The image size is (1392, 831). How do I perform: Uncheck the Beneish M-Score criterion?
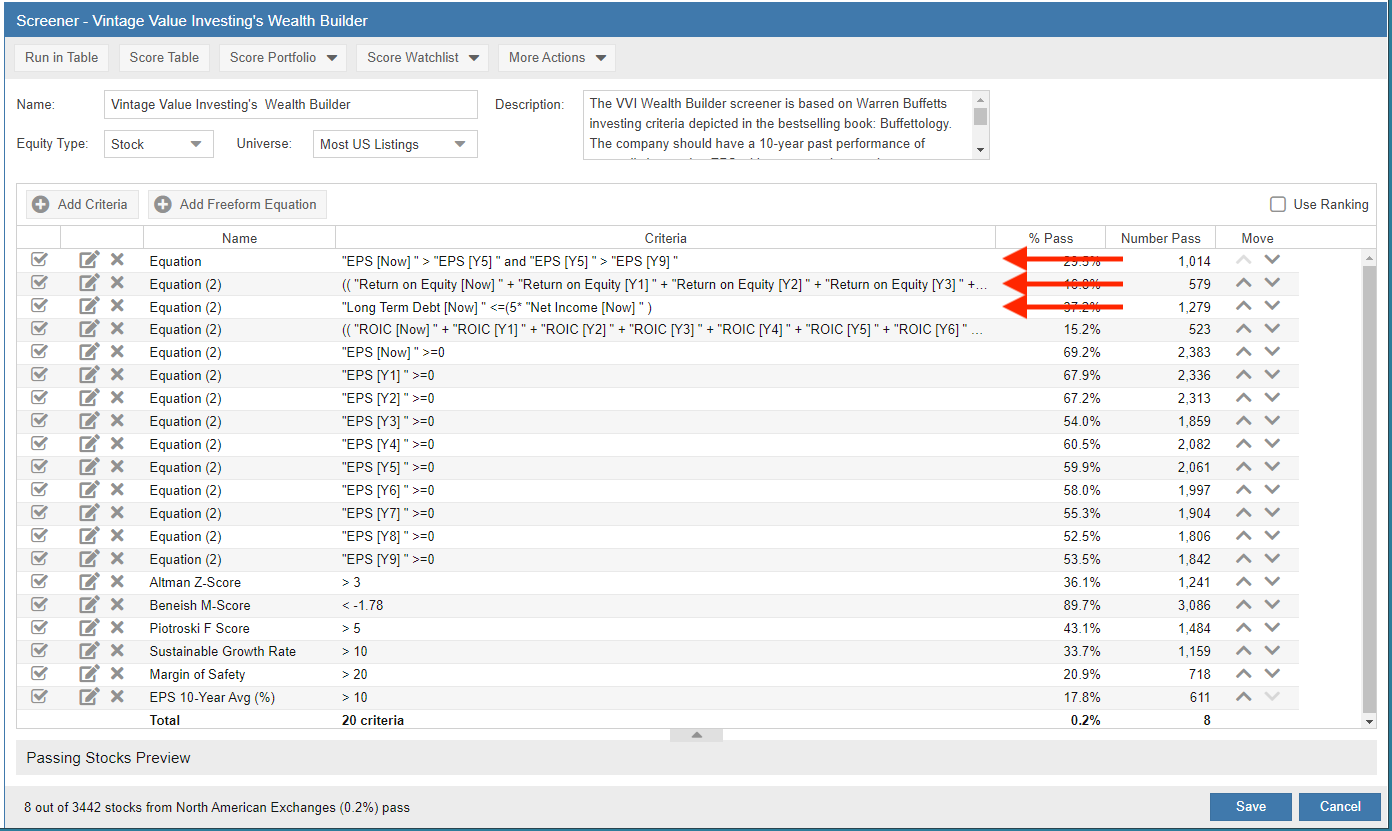(x=40, y=604)
